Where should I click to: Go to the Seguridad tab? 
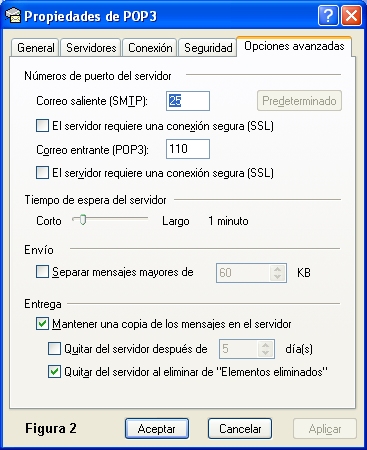[208, 48]
